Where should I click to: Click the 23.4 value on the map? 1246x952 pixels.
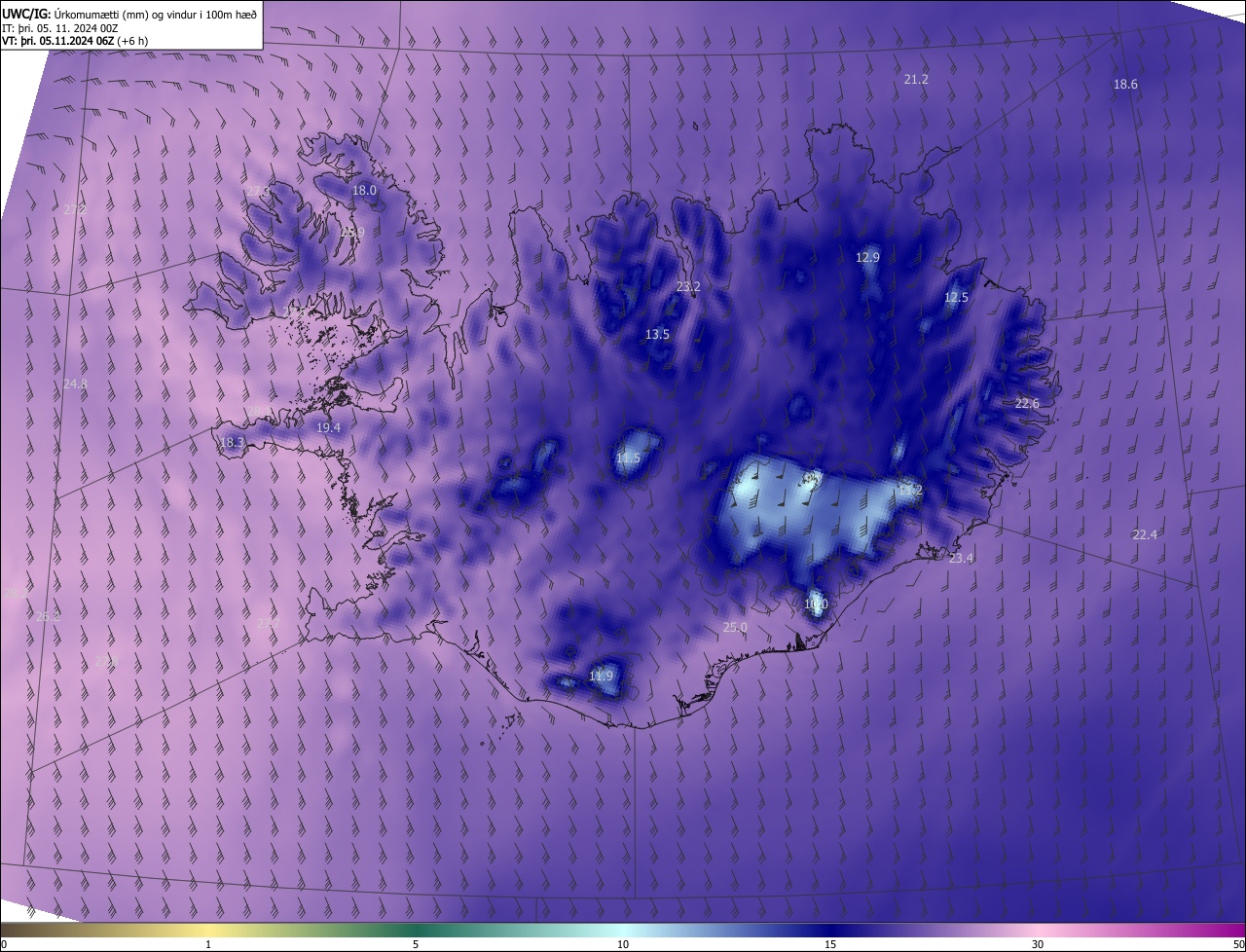[x=961, y=559]
